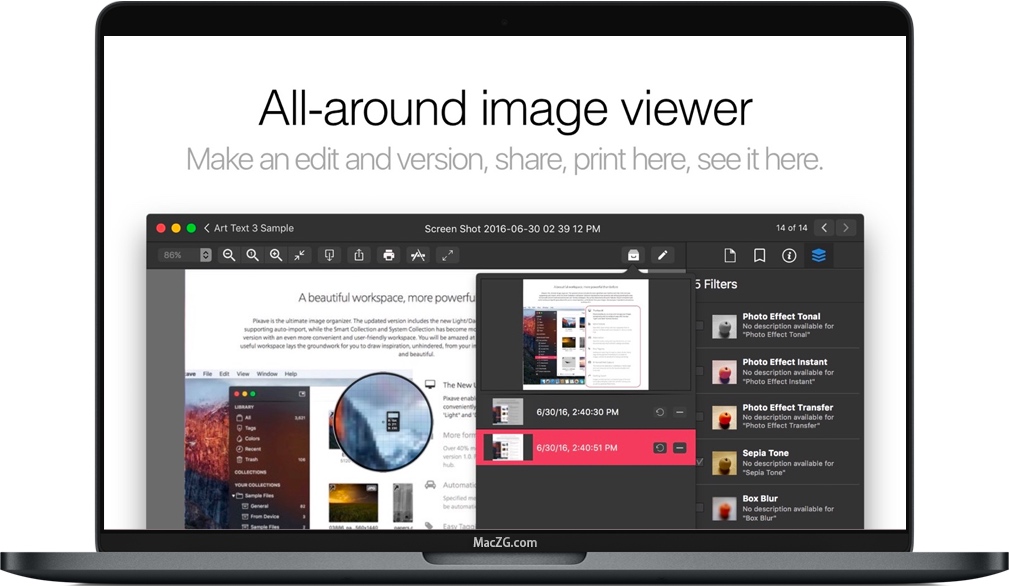This screenshot has height=586, width=1009.
Task: Enter edit mode via the pencil icon
Action: [x=662, y=255]
